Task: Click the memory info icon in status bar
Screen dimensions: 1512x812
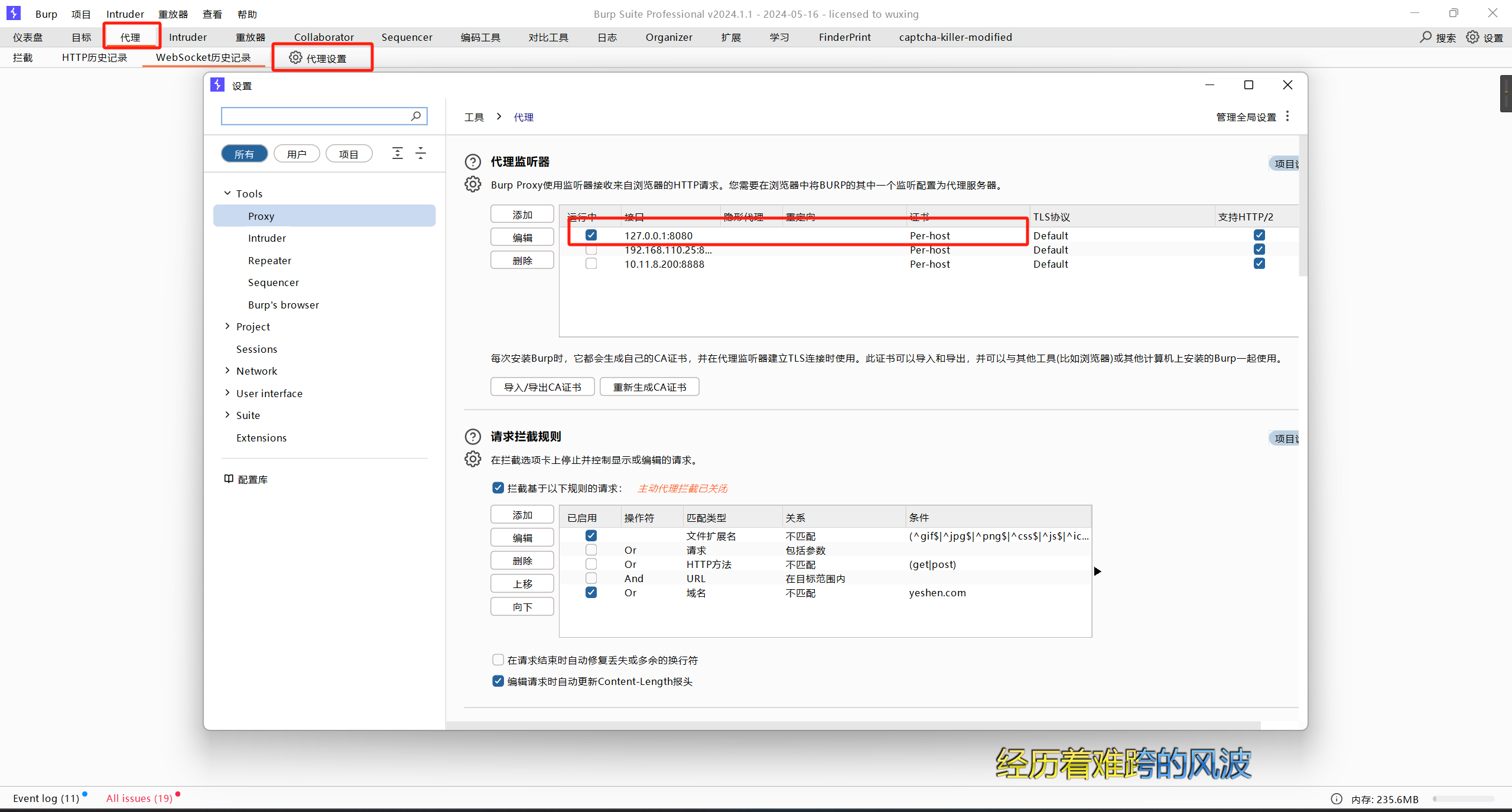Action: [1337, 799]
